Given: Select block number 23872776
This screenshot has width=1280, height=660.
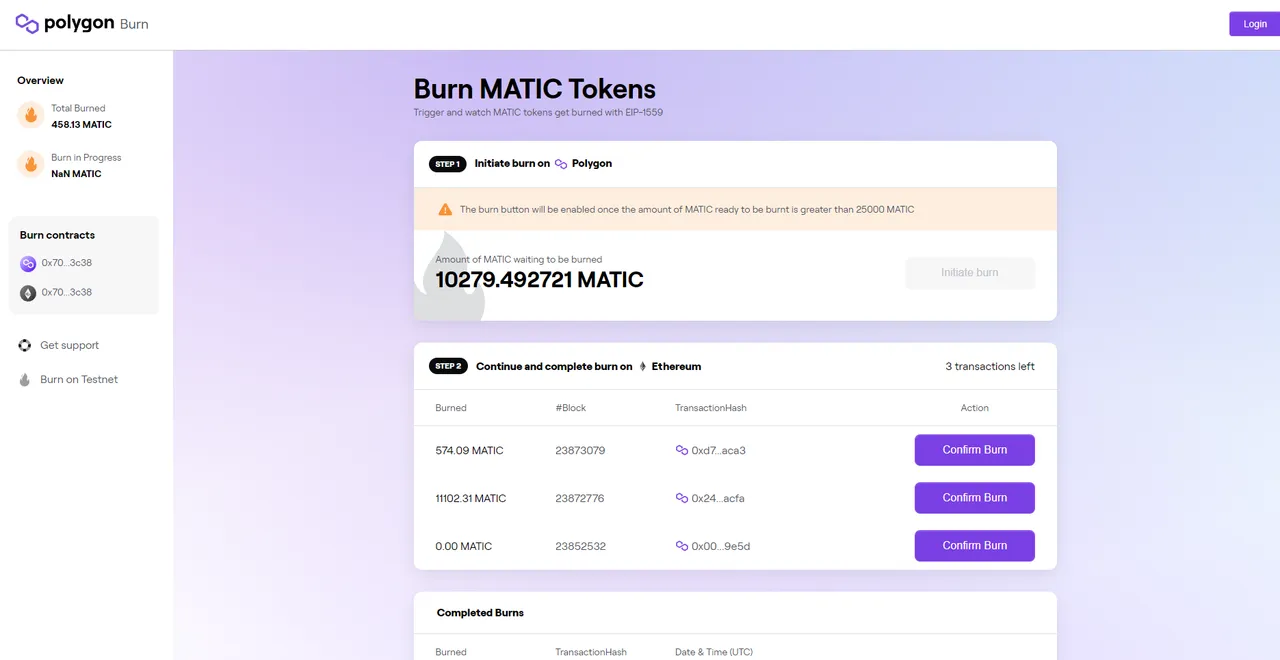Looking at the screenshot, I should (x=580, y=498).
